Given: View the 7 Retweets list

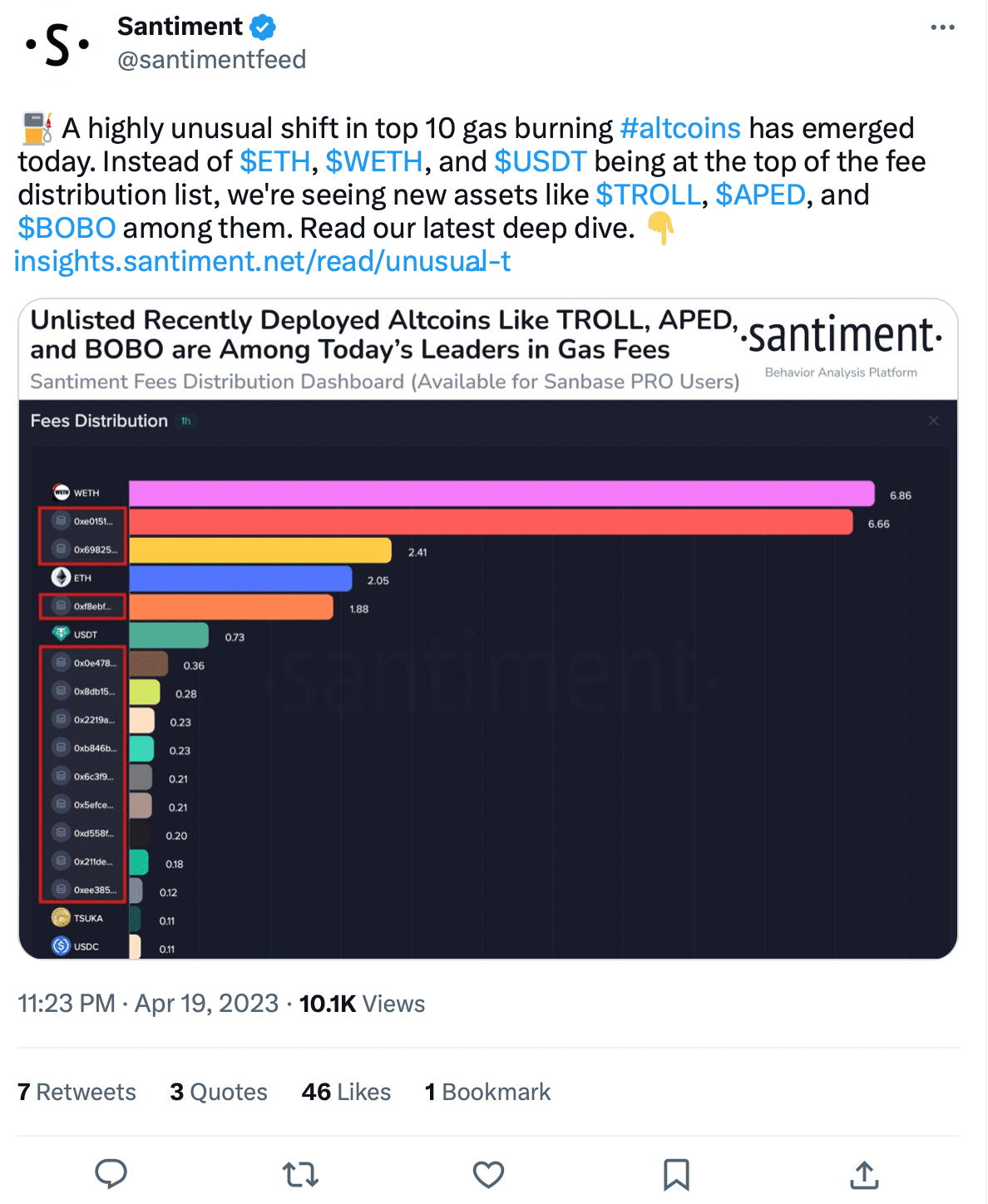Looking at the screenshot, I should click(77, 1092).
